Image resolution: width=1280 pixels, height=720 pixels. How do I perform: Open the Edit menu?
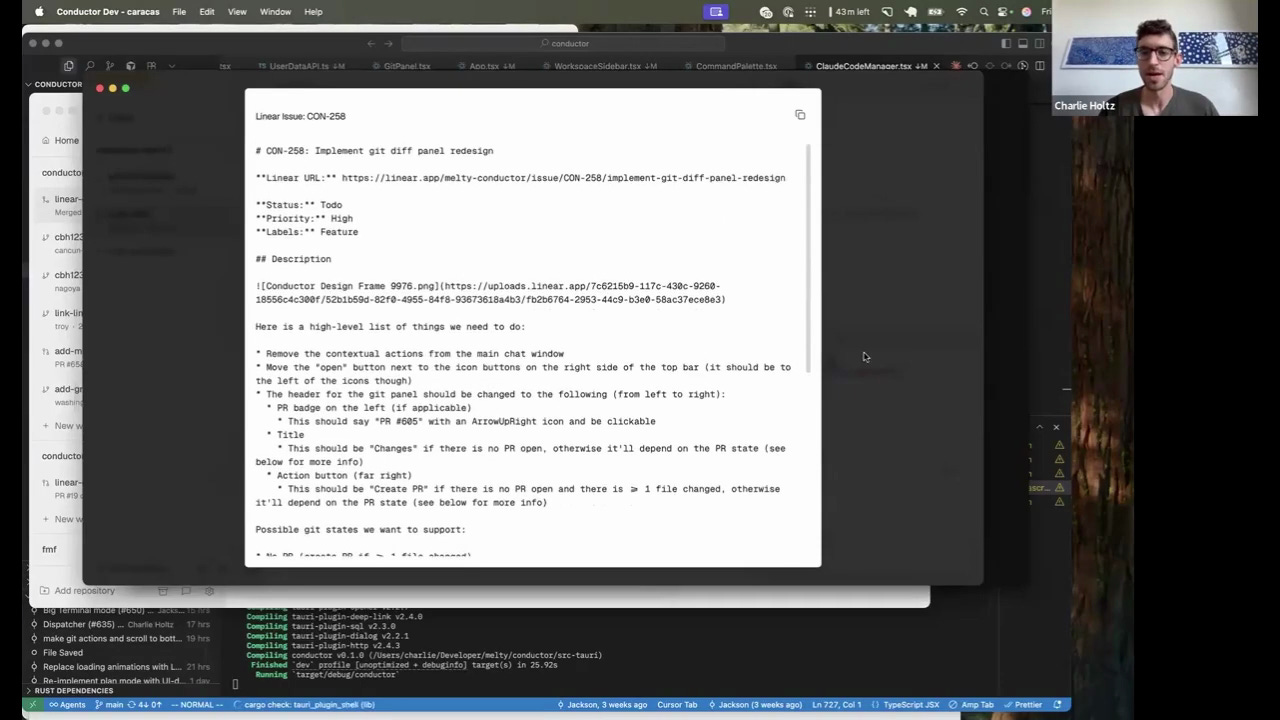tap(207, 12)
